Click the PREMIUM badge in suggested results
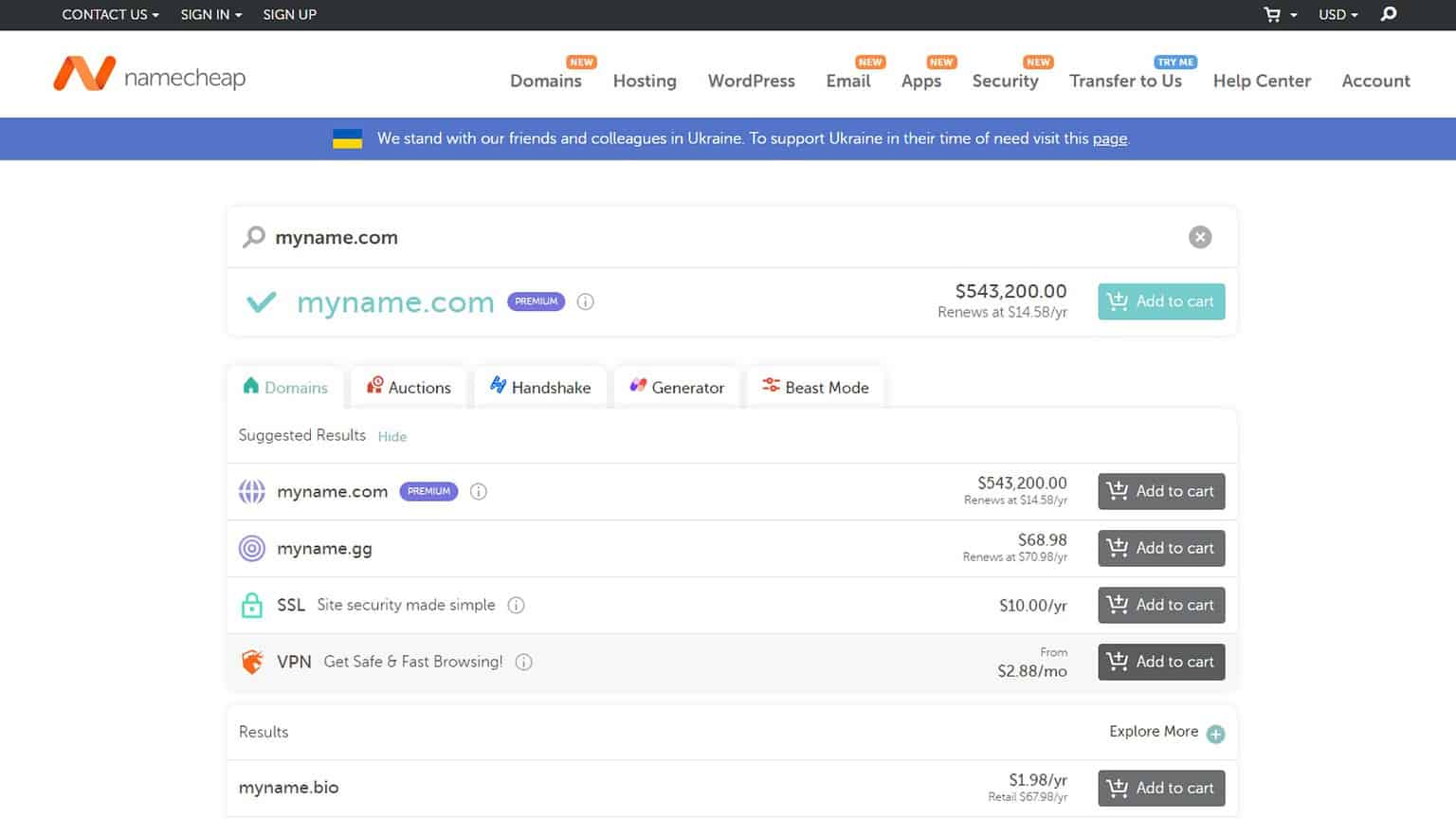This screenshot has width=1456, height=819. (x=428, y=491)
